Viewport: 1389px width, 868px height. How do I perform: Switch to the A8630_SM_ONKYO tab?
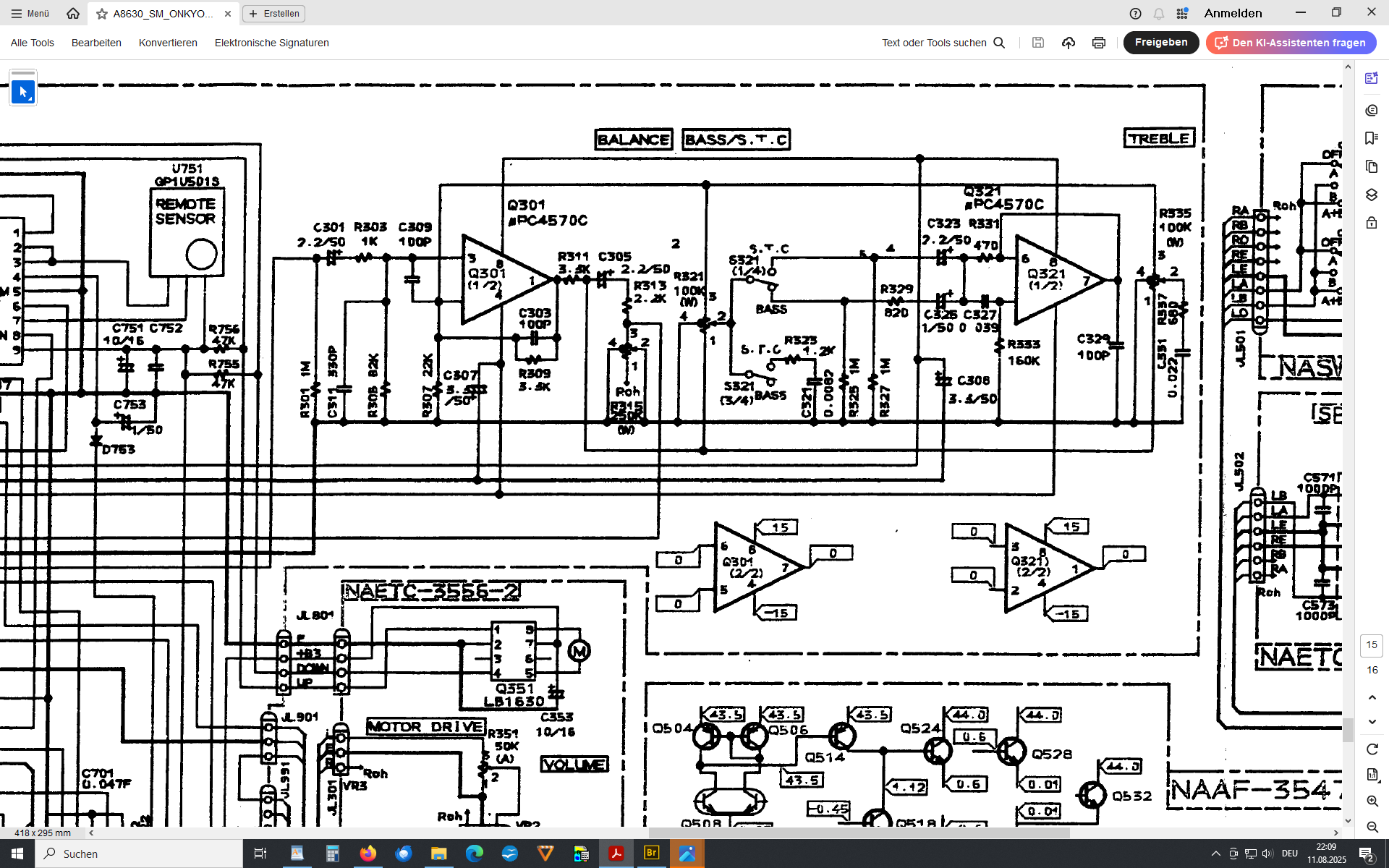point(163,14)
